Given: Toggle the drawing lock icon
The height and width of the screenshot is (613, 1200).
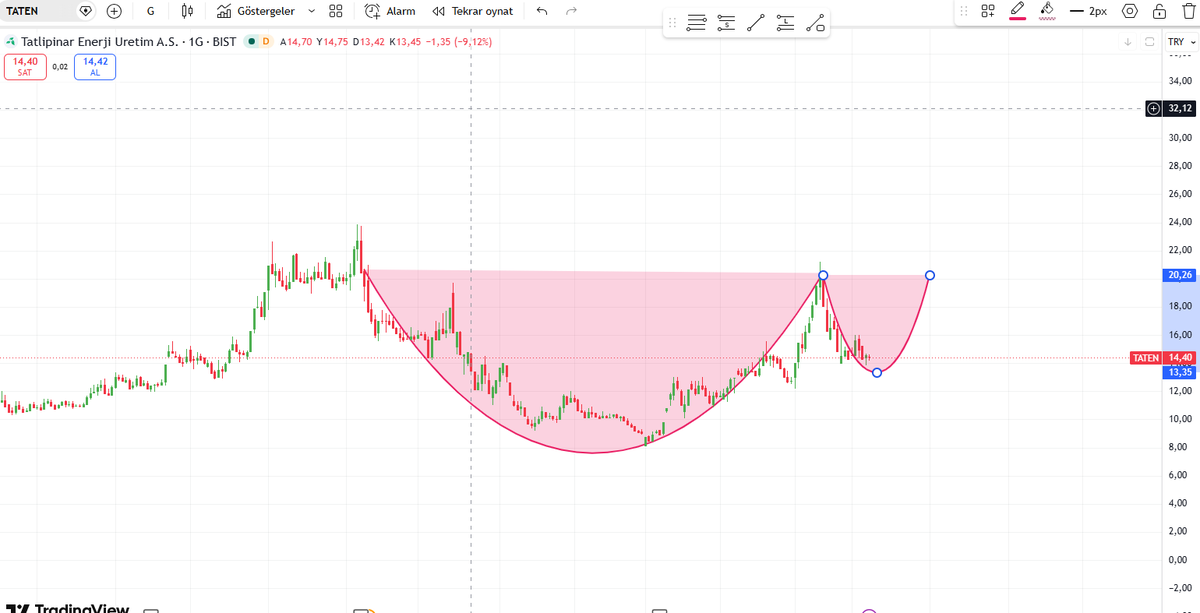Looking at the screenshot, I should [x=1158, y=11].
